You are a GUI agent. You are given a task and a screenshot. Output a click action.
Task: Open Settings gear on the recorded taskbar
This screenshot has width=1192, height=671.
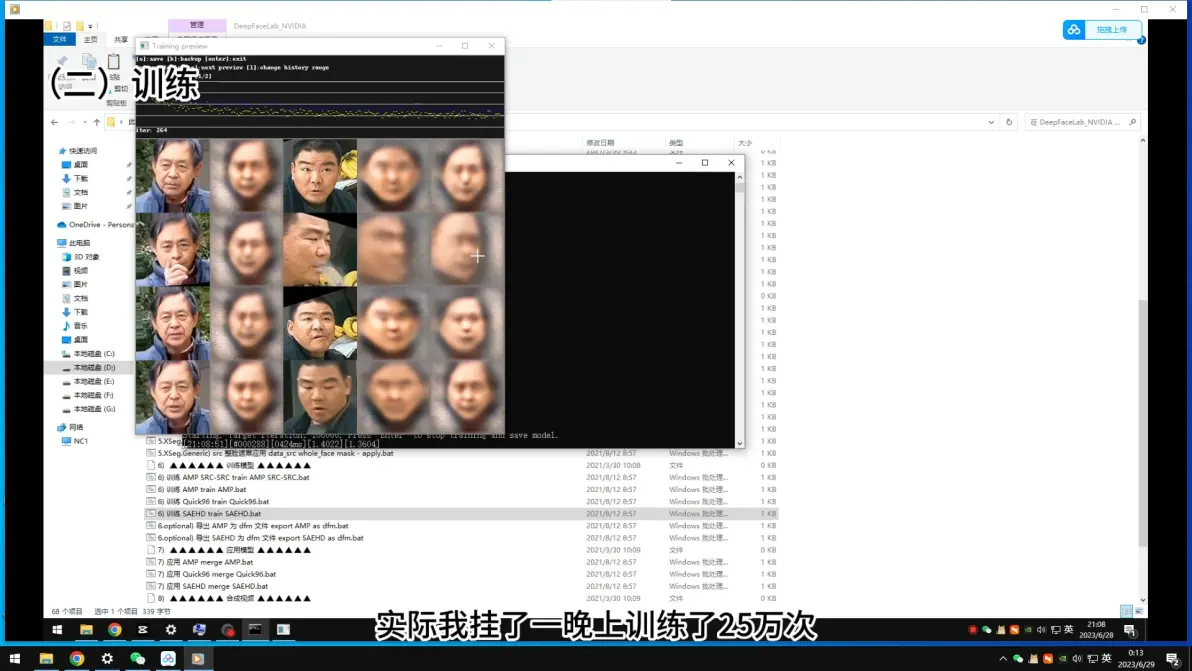171,630
